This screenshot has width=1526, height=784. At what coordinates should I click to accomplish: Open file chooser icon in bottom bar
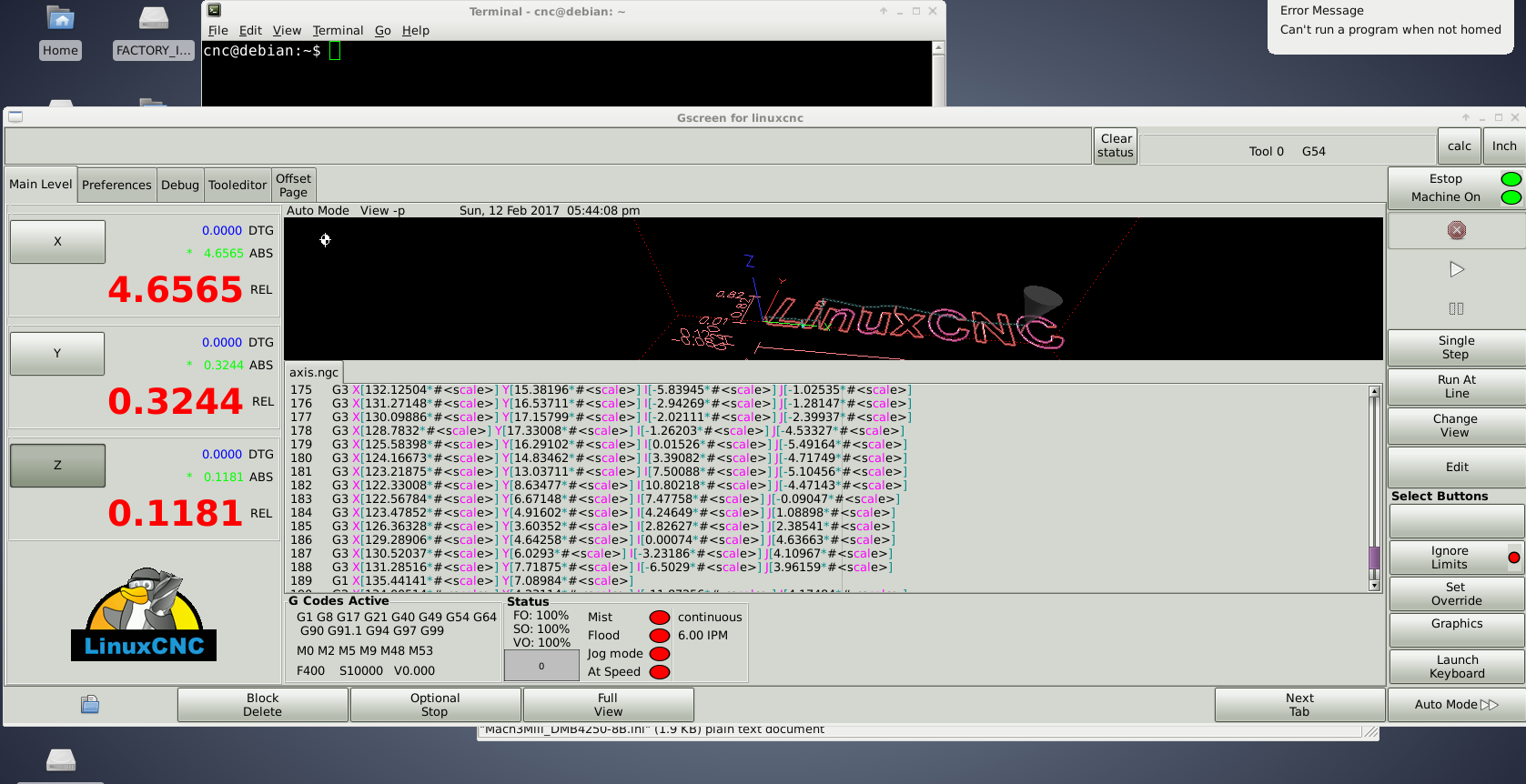coord(90,704)
